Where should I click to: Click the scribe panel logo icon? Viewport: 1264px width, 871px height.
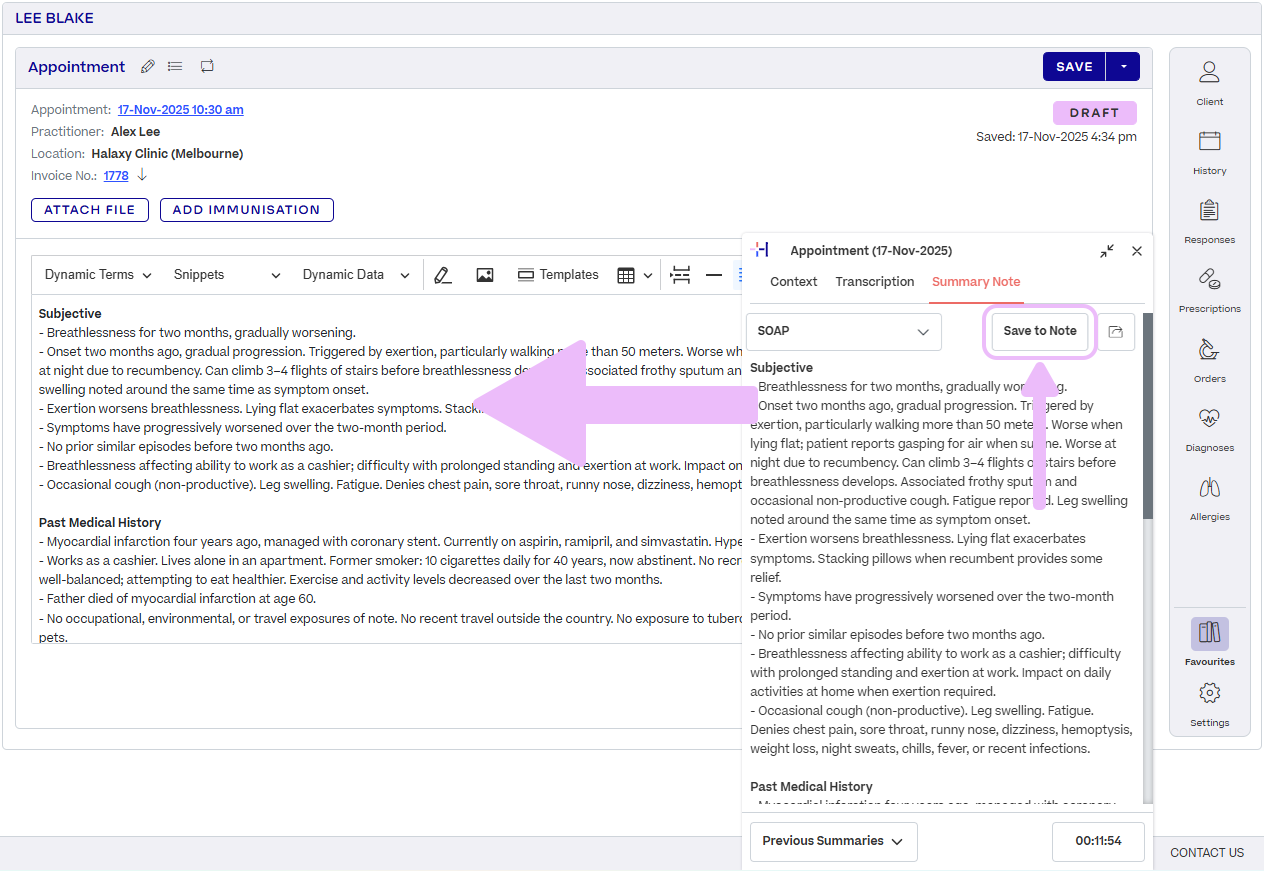point(760,250)
